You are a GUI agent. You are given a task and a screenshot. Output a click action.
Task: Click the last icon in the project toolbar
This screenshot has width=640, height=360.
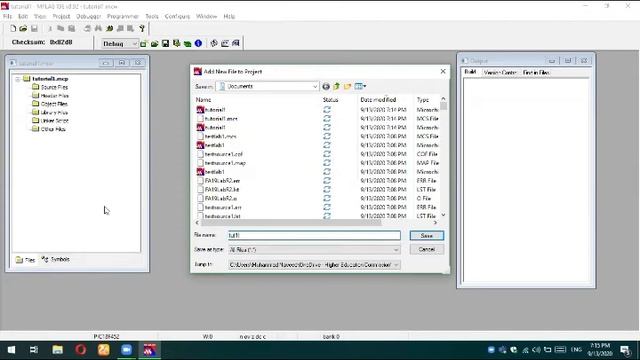236,43
